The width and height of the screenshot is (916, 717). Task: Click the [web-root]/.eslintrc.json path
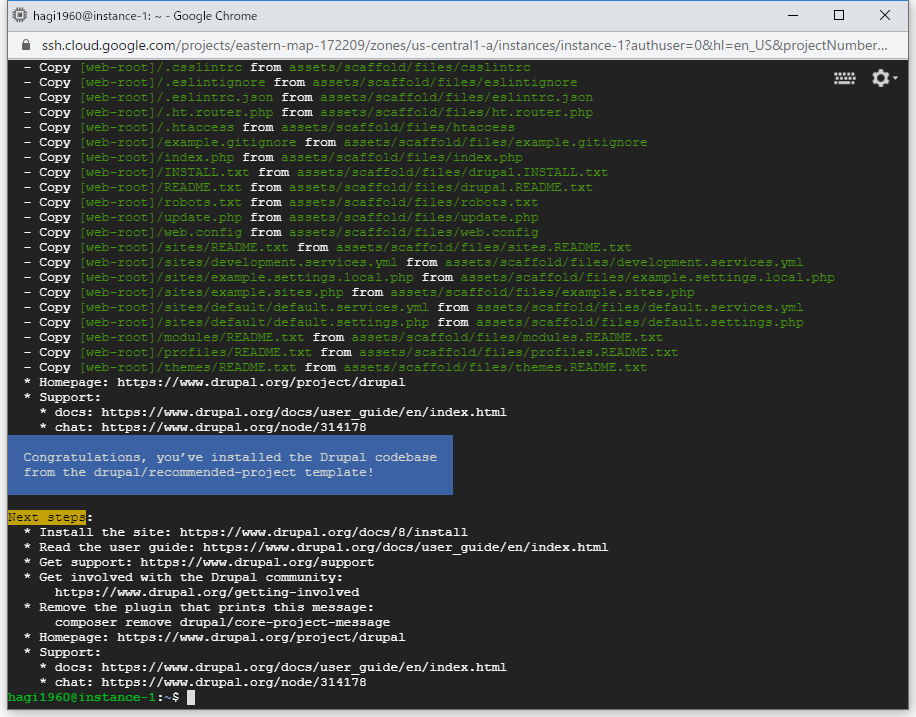[176, 97]
